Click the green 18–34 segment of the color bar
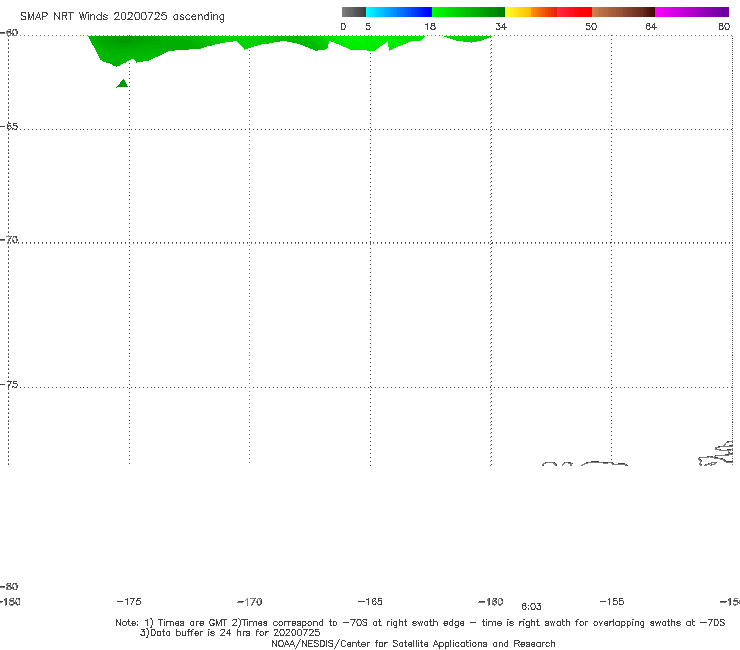740x650 pixels. click(468, 12)
